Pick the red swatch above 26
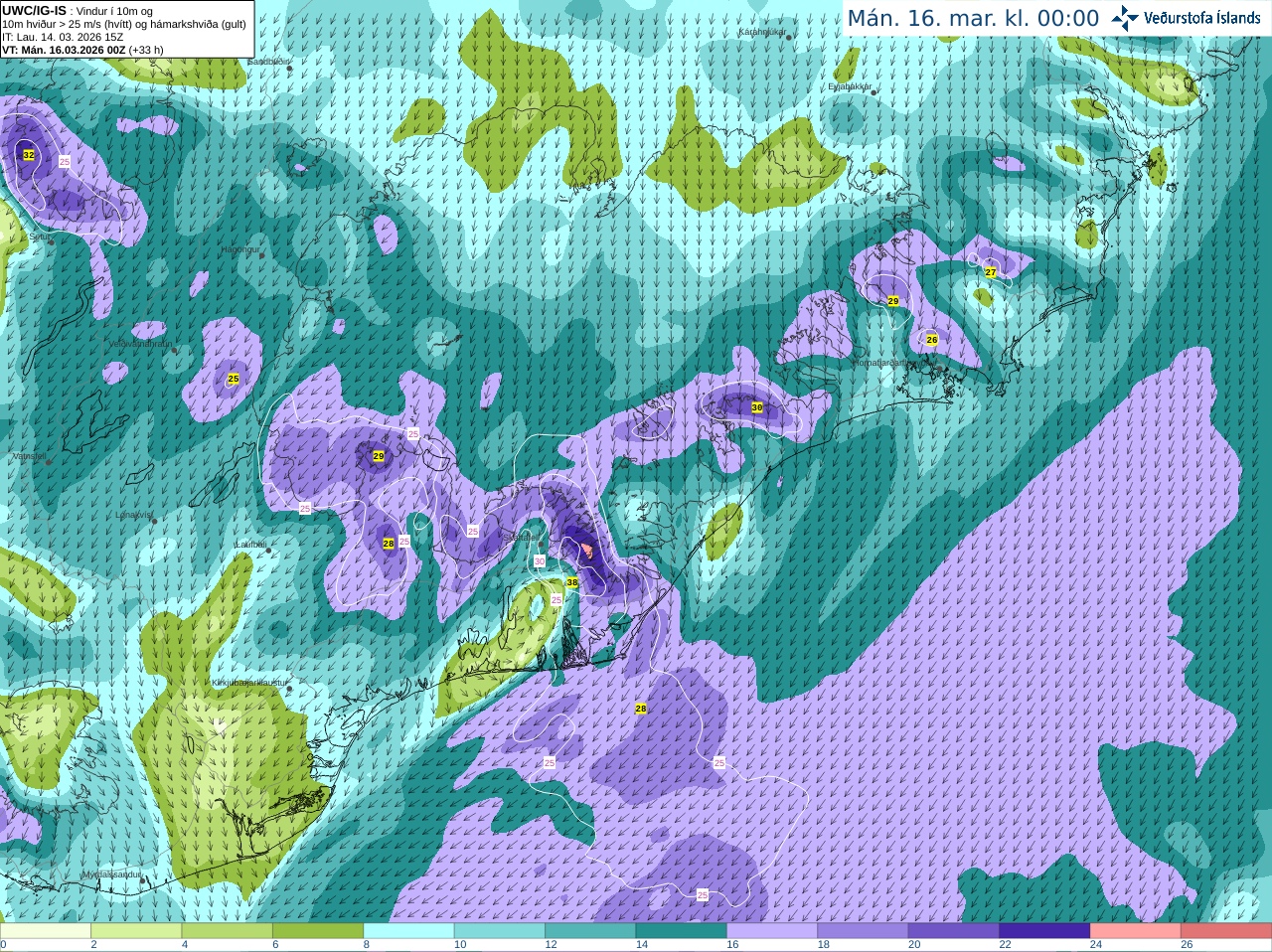The width and height of the screenshot is (1272, 952). tap(1226, 931)
